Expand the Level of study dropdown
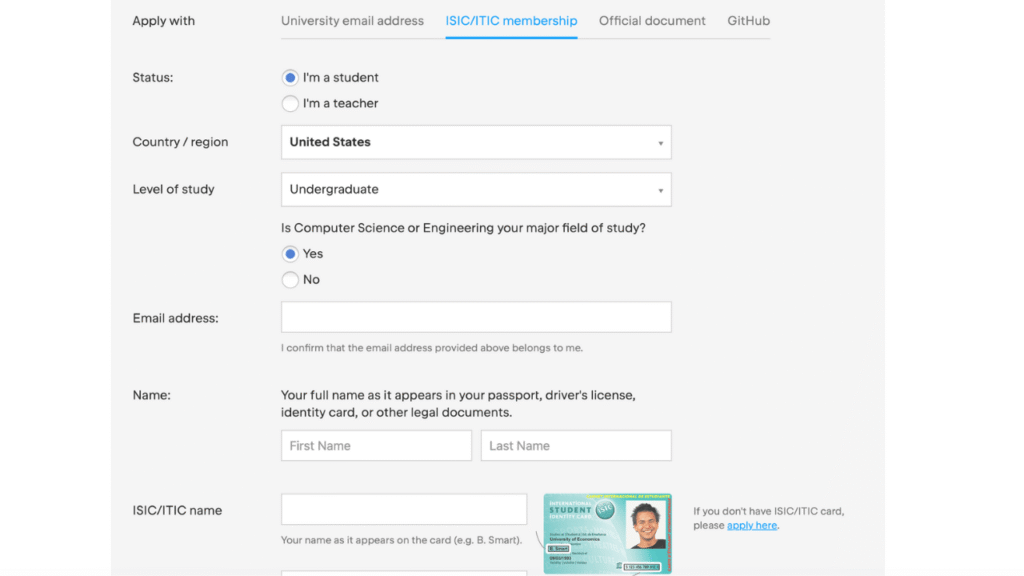 coord(475,190)
